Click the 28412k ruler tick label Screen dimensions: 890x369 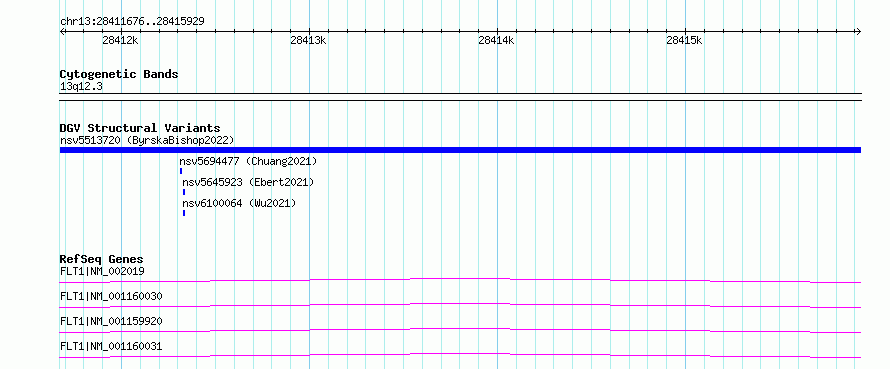click(120, 40)
